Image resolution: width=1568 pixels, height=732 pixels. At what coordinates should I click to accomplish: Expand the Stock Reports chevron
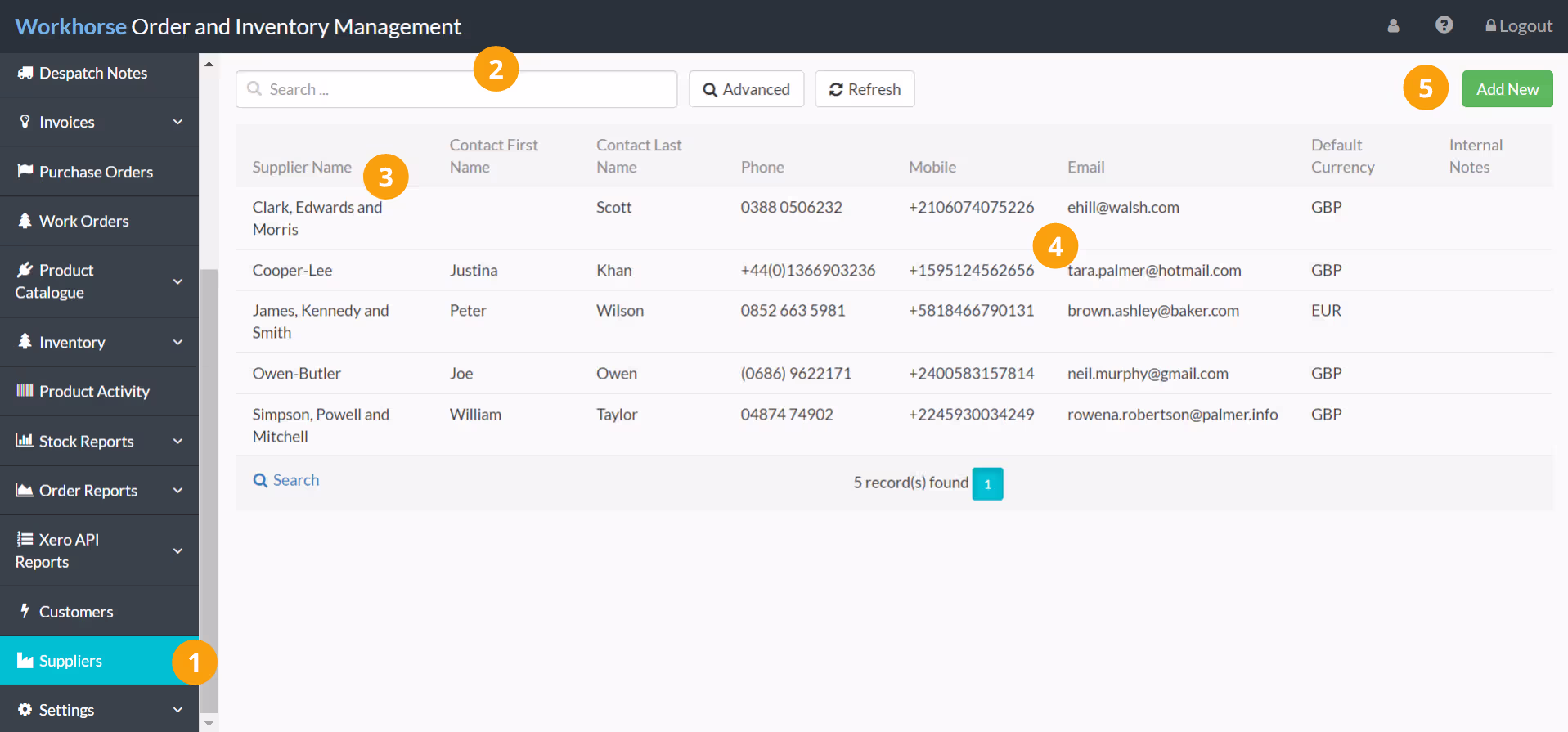click(x=178, y=441)
